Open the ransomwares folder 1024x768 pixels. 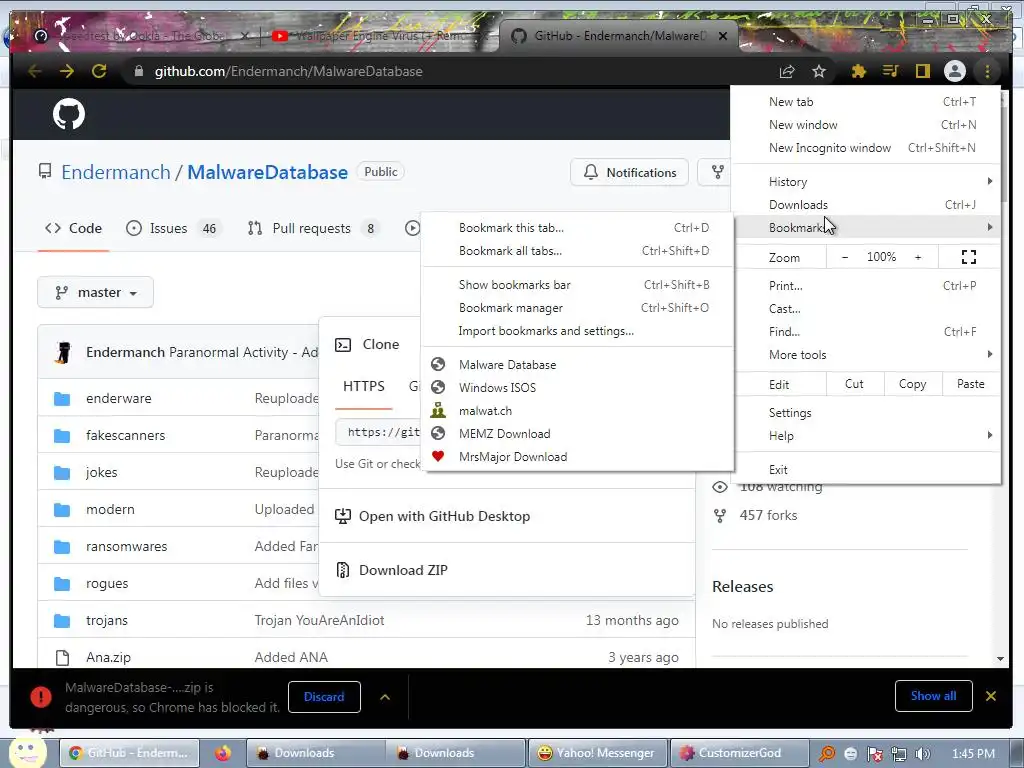[126, 547]
